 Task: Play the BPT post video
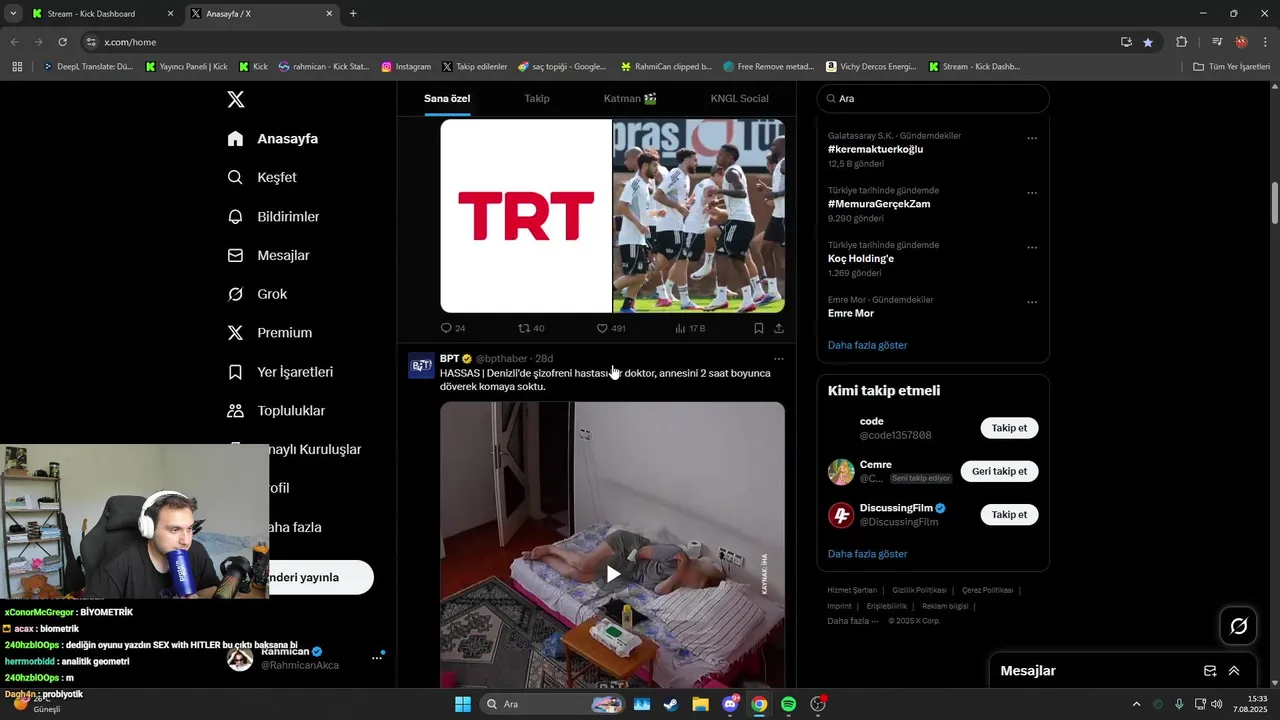612,574
